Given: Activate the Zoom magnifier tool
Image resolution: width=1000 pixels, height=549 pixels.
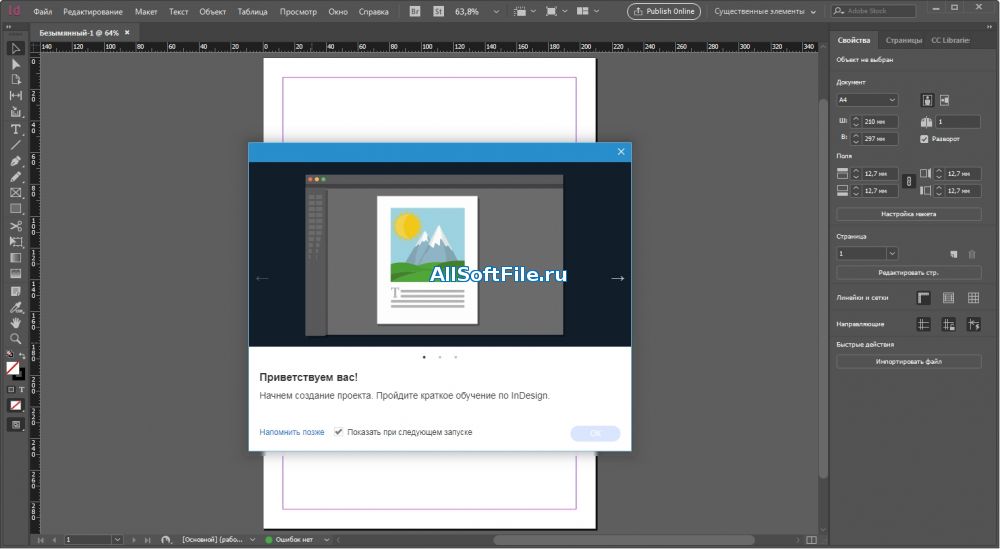Looking at the screenshot, I should click(x=16, y=338).
